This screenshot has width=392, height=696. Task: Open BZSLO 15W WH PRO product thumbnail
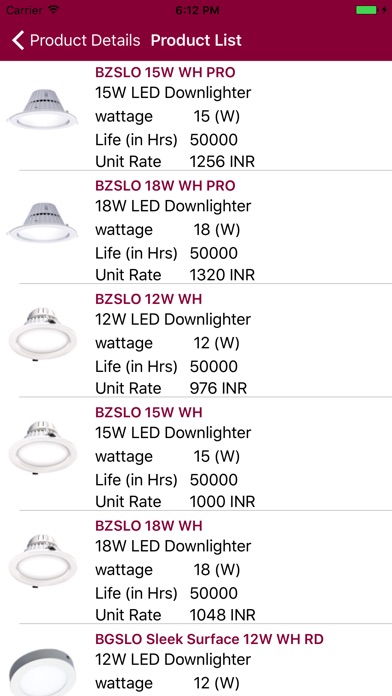tap(43, 109)
